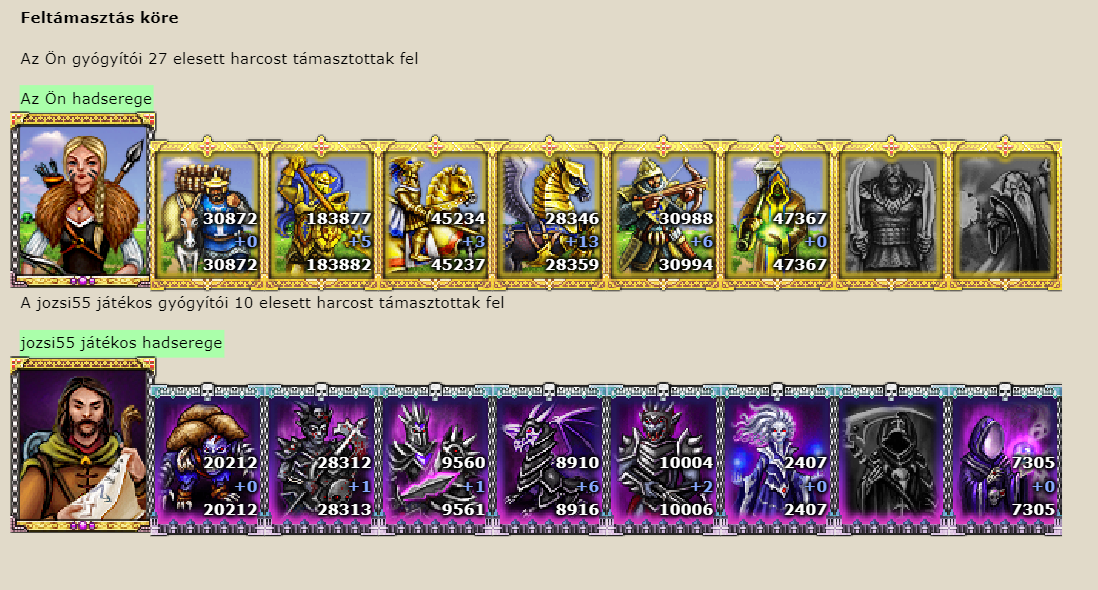This screenshot has width=1098, height=590.
Task: Click the purple necromancer unit with 7305
Action: [1006, 459]
